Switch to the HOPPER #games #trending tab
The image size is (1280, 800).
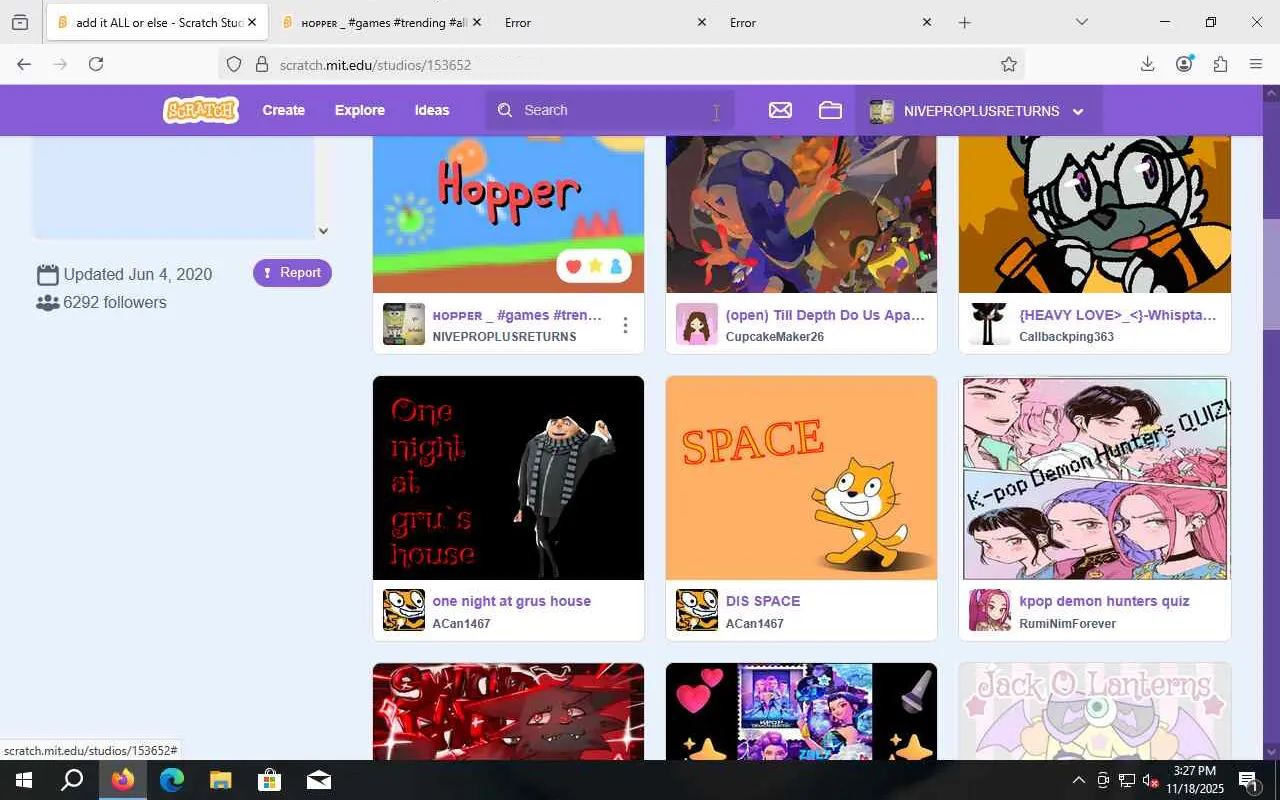(382, 22)
